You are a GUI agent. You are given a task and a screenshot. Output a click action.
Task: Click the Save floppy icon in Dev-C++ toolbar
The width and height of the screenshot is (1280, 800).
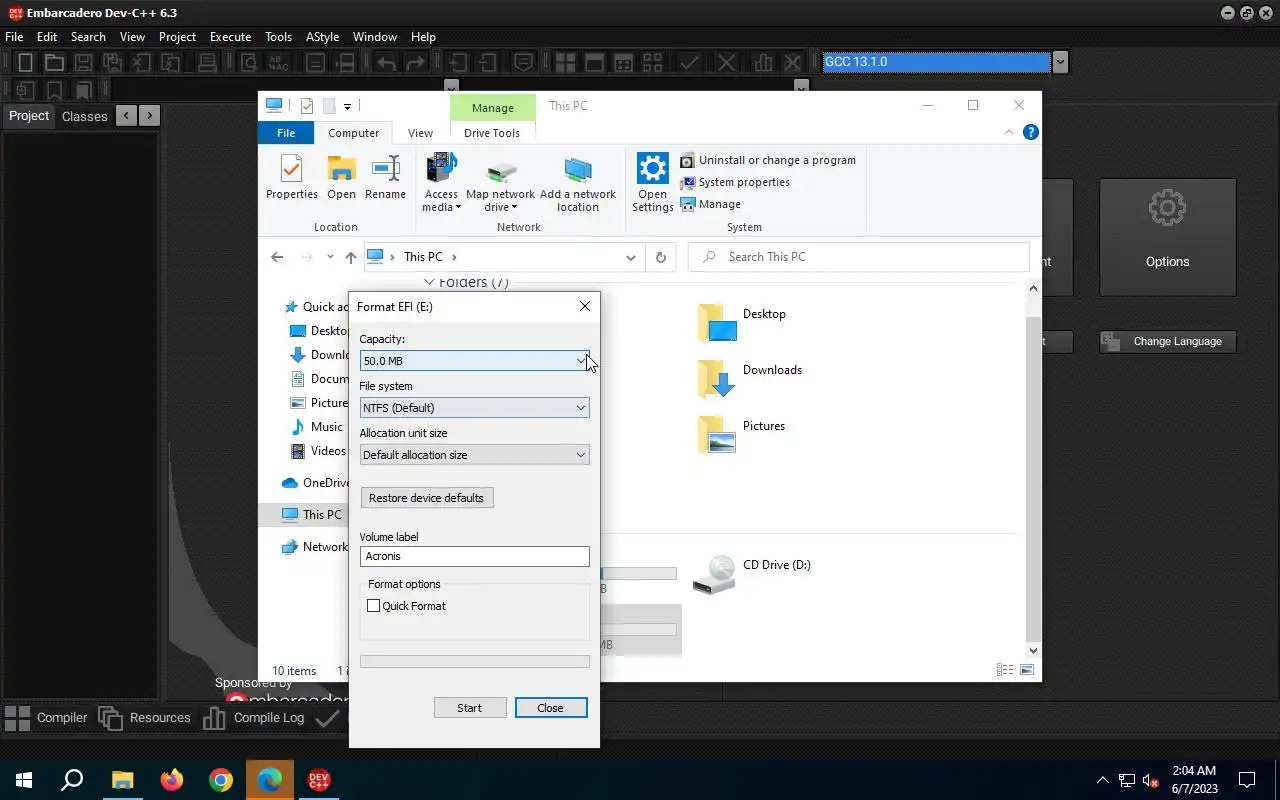[x=84, y=62]
